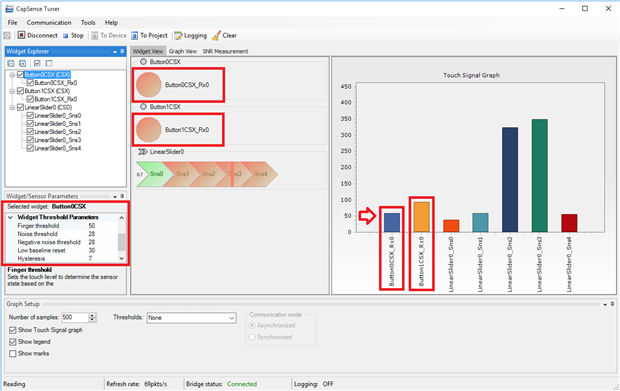The width and height of the screenshot is (620, 391).
Task: Click the first toolbar icon left of Disconnect
Action: point(7,35)
